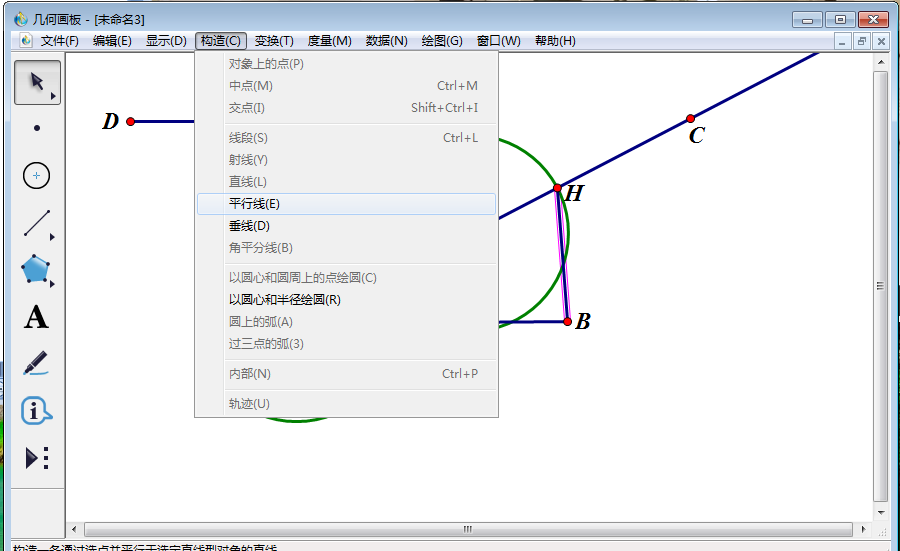Image resolution: width=900 pixels, height=551 pixels.
Task: Click the highlighted segment HB
Action: coord(562,255)
